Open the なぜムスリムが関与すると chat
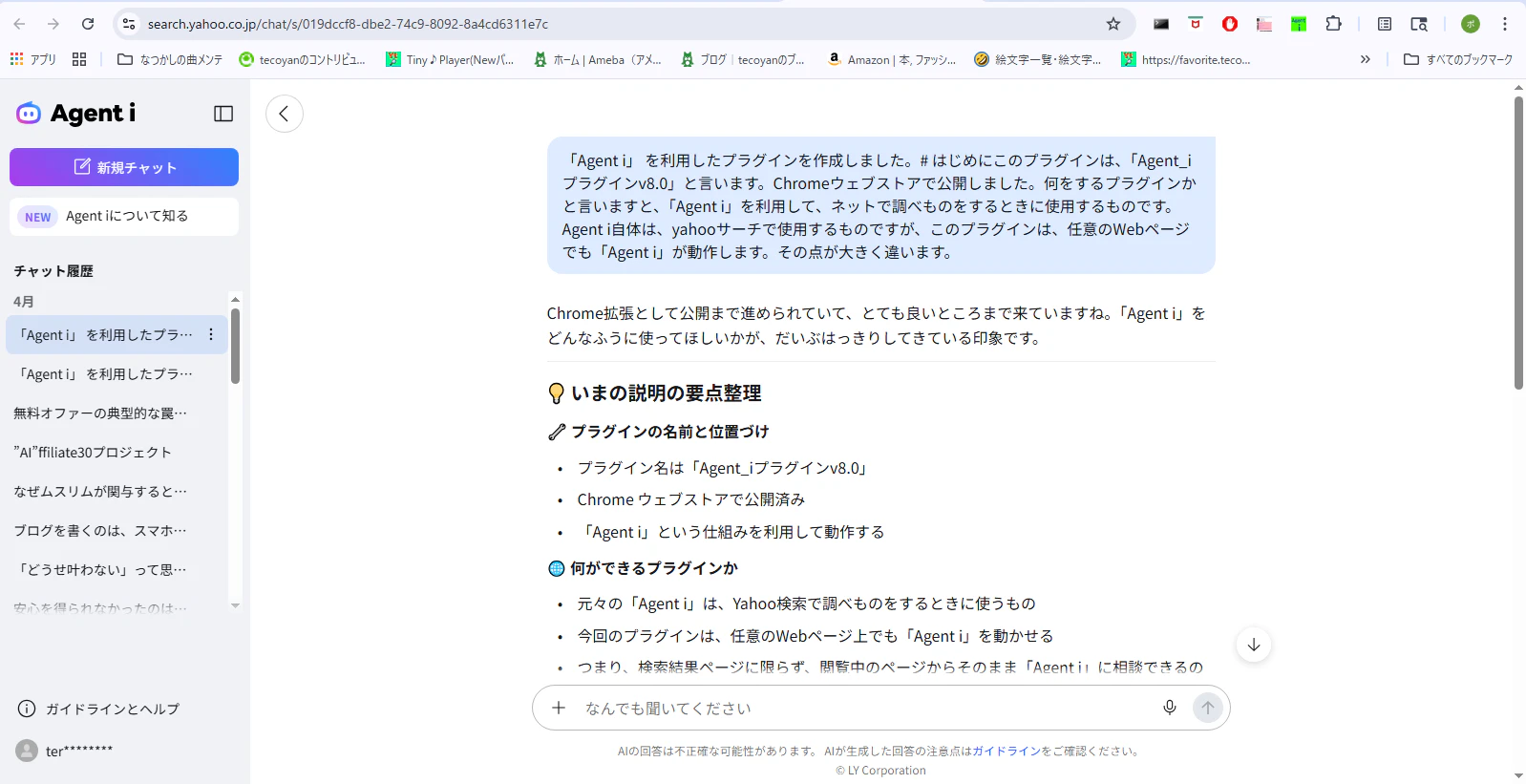 point(118,492)
